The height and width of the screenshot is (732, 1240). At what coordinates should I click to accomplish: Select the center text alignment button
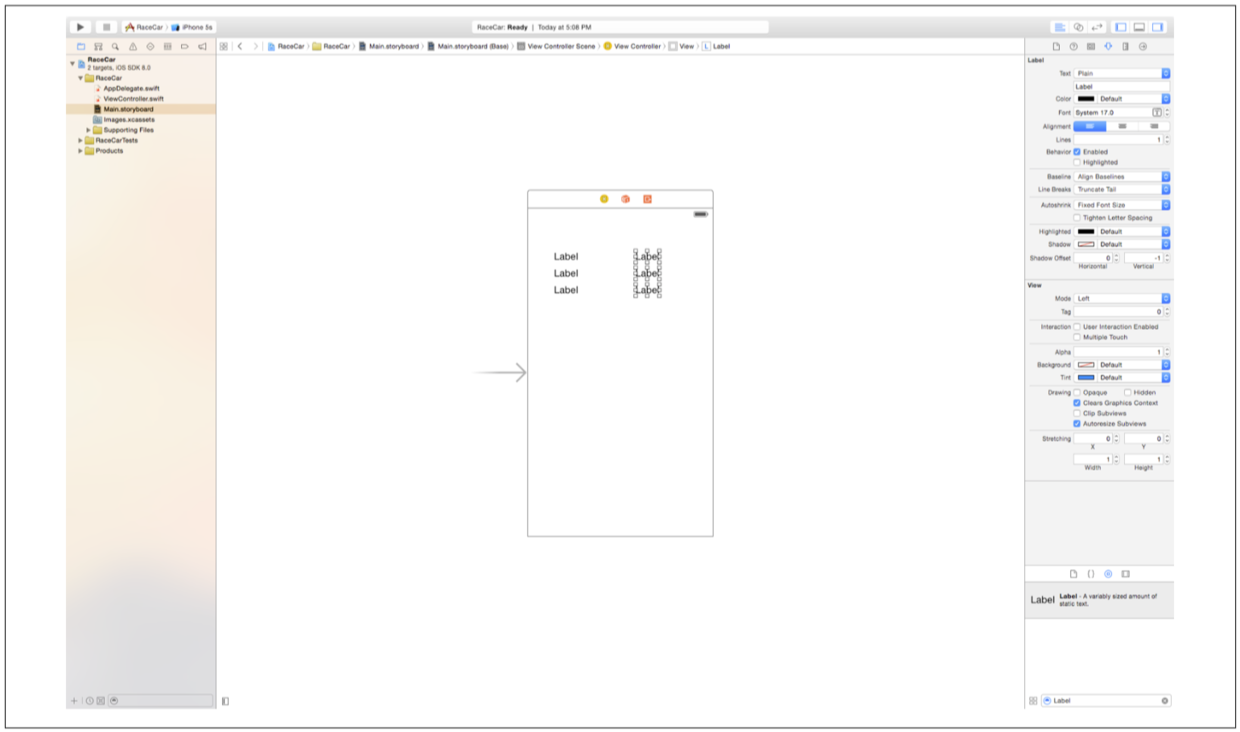pos(1122,127)
